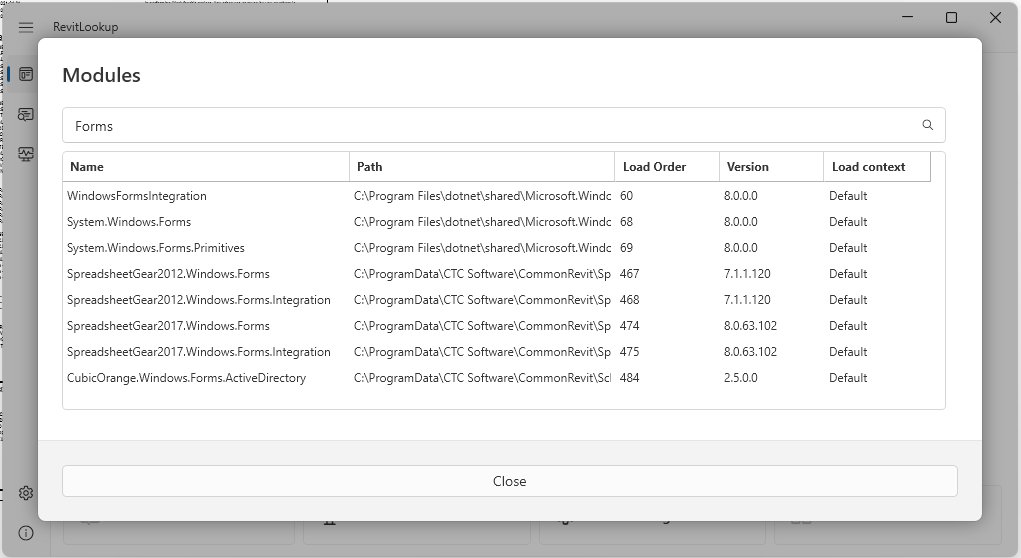The image size is (1021, 558).
Task: Open the Dashboard sidebar icon
Action: pos(26,74)
